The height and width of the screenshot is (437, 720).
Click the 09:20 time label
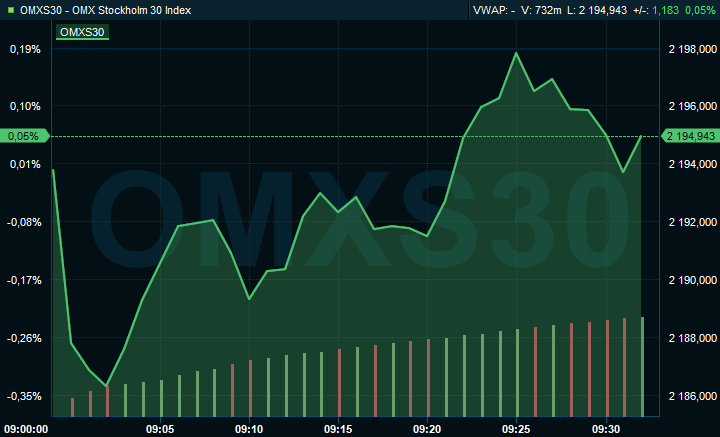click(428, 429)
